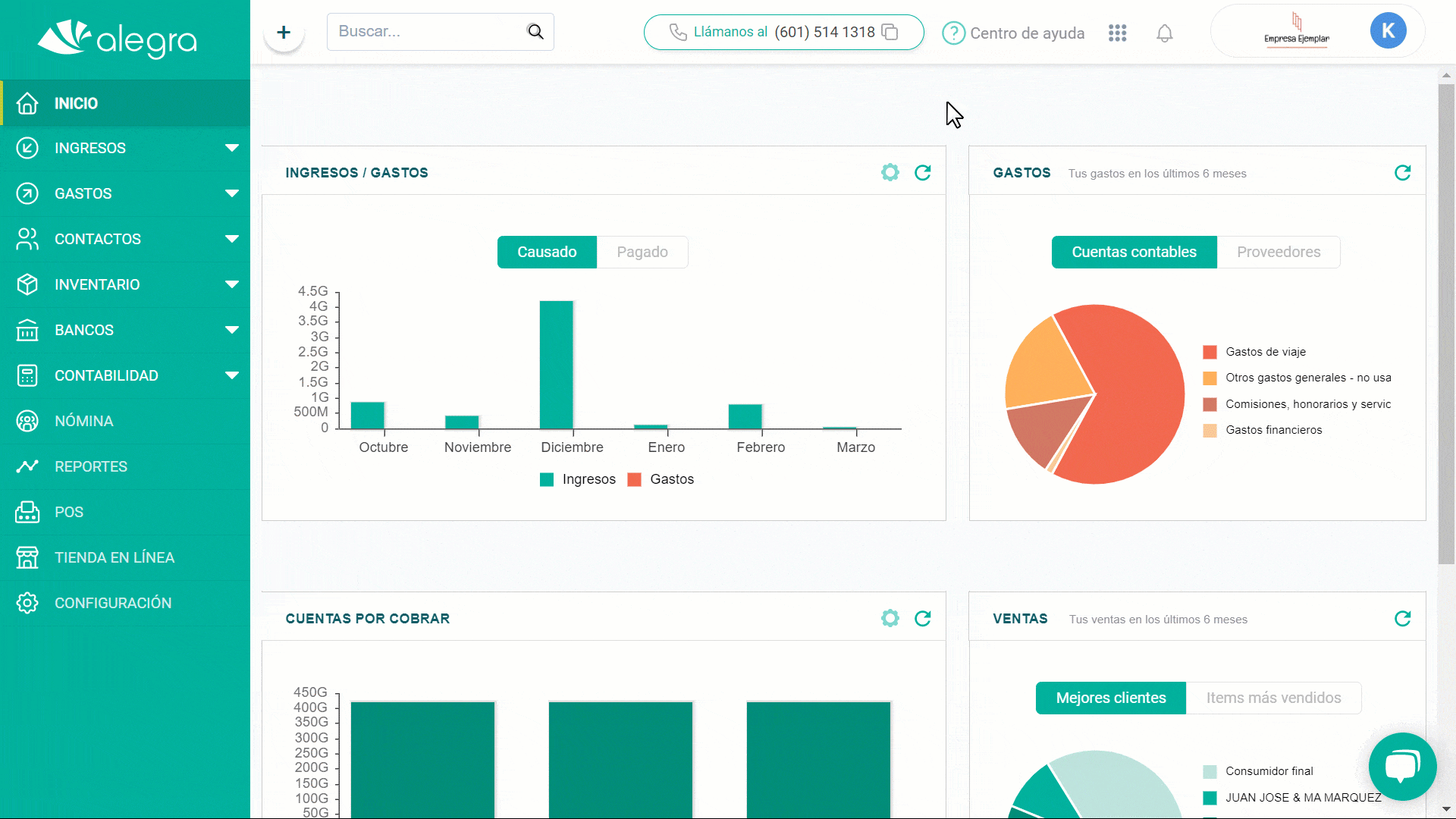Expand the Contabilidad menu arrow
The image size is (1456, 819).
[232, 375]
